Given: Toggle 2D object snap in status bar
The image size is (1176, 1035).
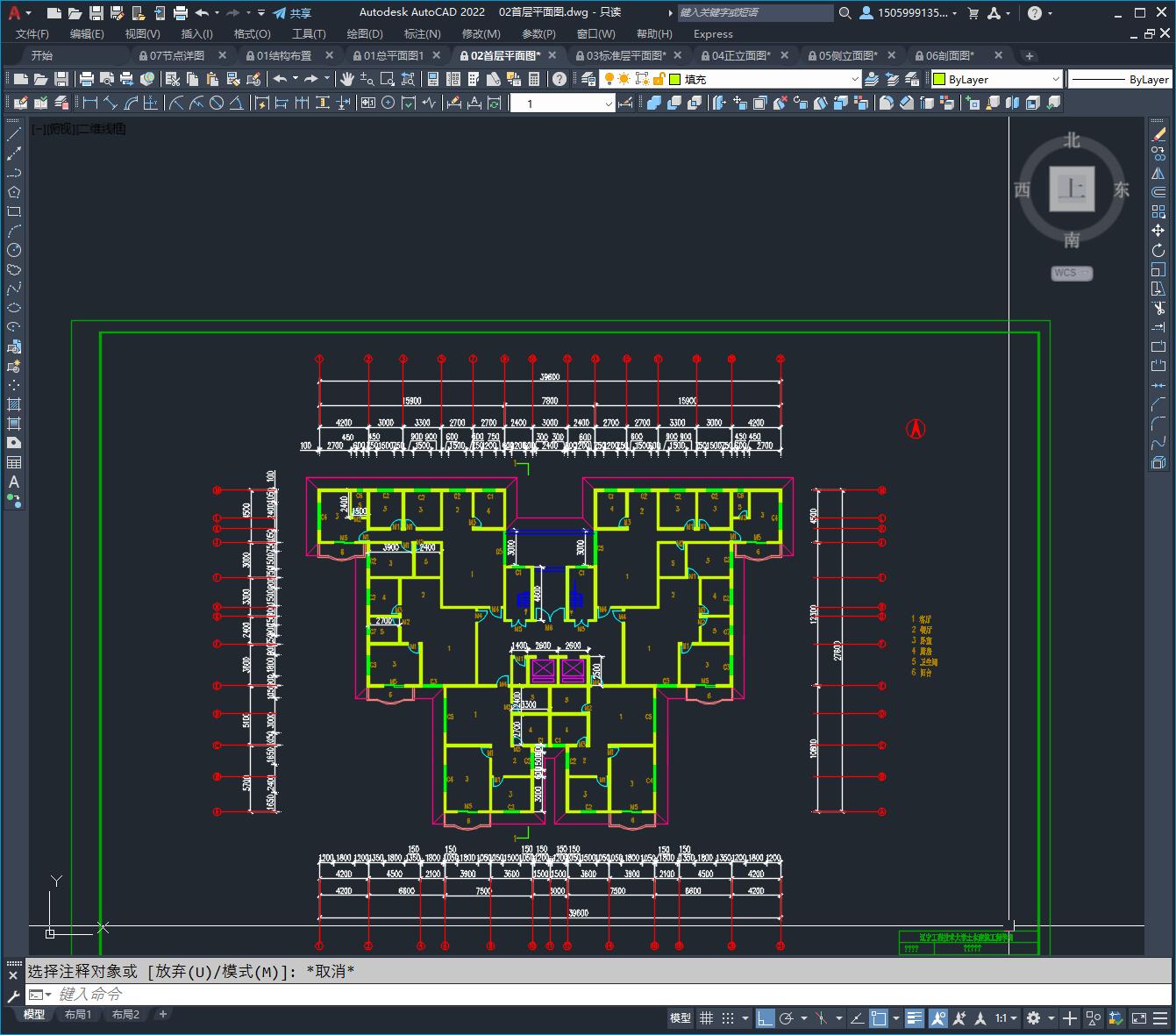Looking at the screenshot, I should (x=879, y=1018).
